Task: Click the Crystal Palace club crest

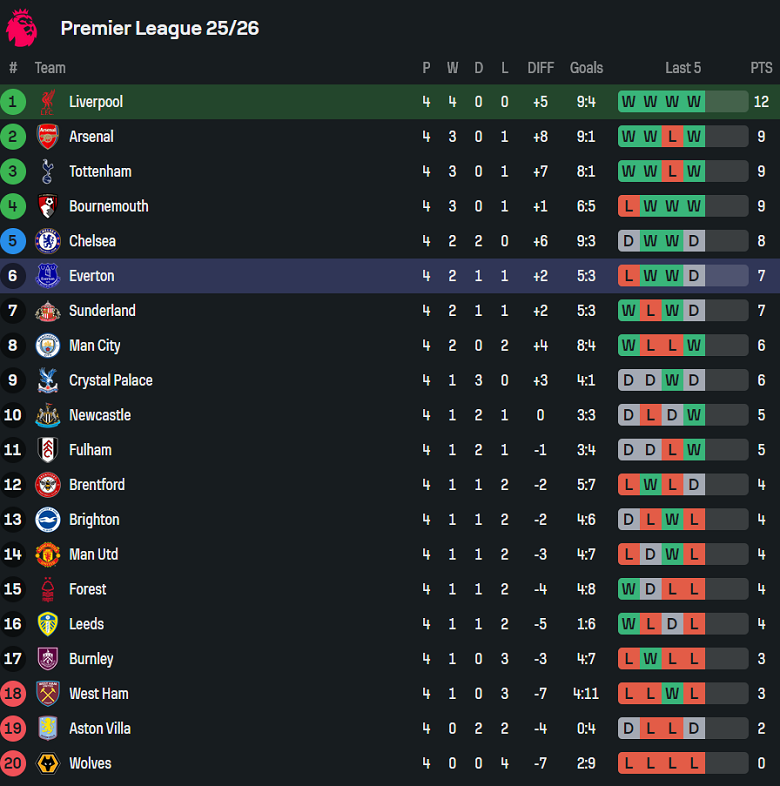Action: point(47,381)
